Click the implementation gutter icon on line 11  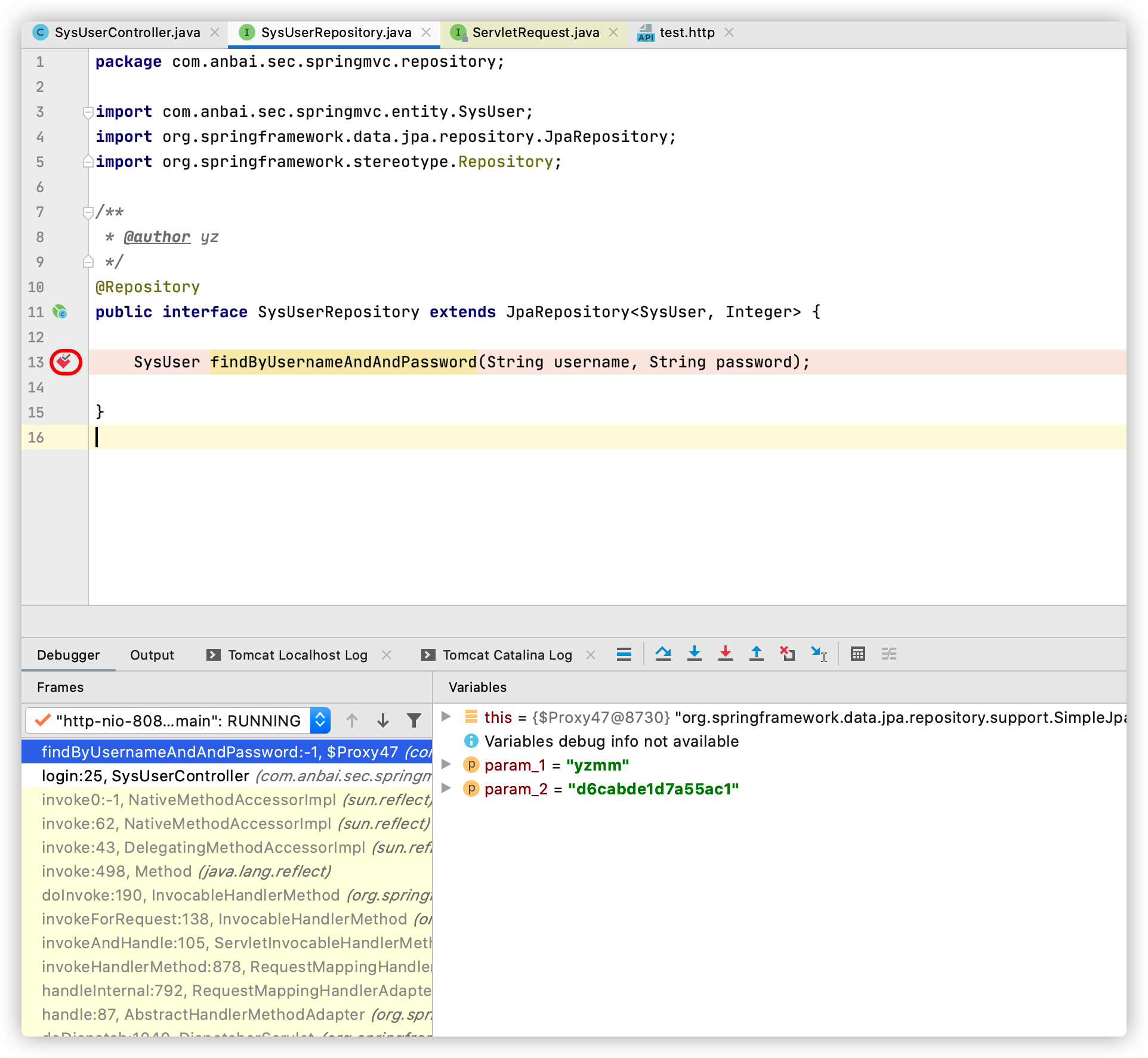click(x=60, y=311)
